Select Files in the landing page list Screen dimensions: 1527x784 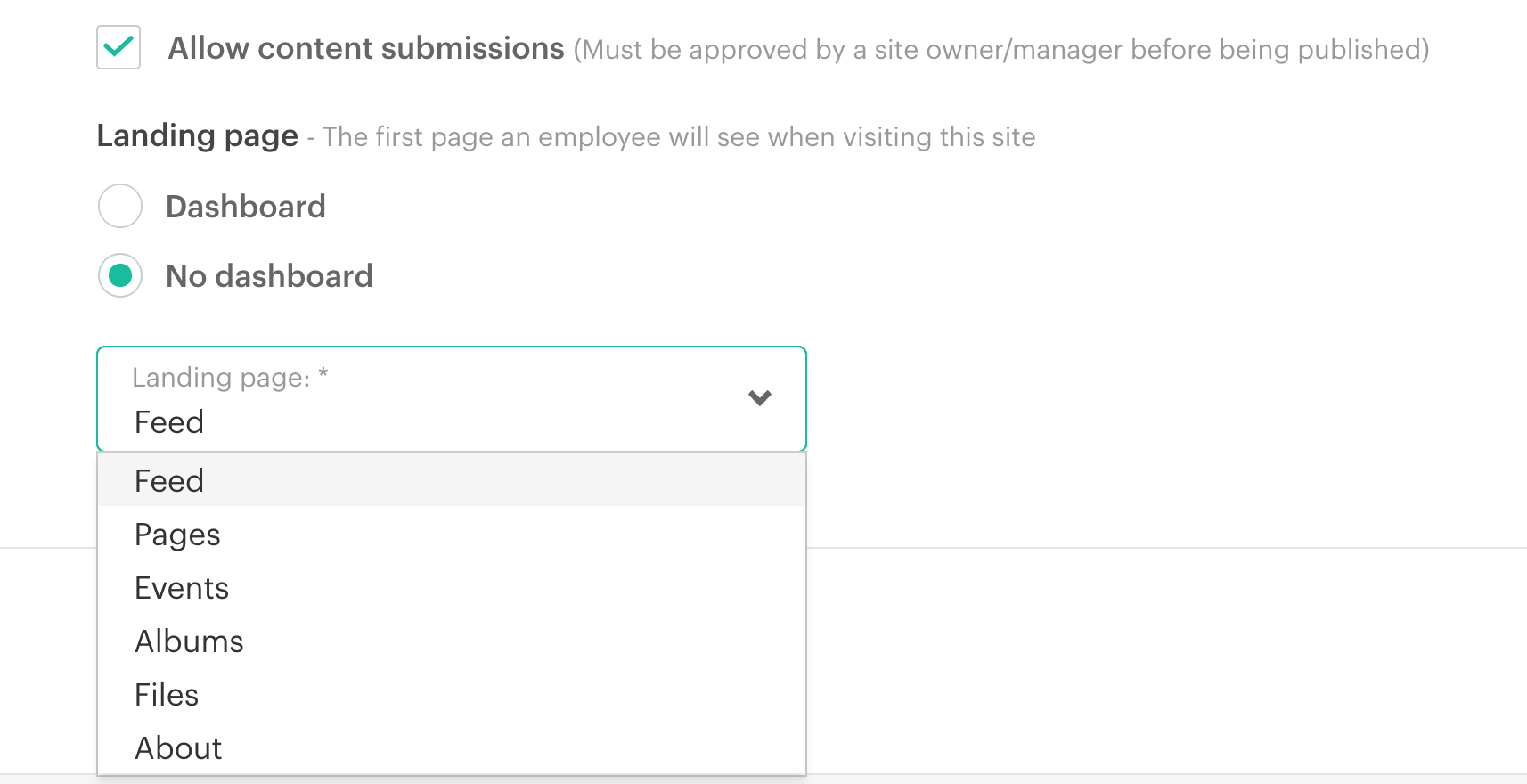[x=167, y=695]
